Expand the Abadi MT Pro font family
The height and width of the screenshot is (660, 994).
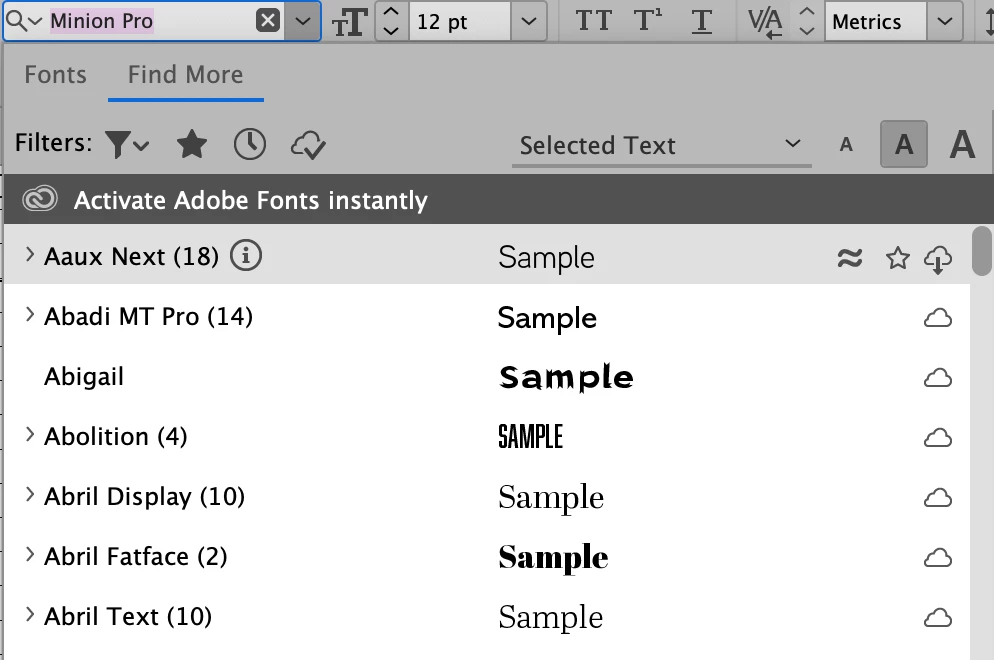tap(29, 314)
